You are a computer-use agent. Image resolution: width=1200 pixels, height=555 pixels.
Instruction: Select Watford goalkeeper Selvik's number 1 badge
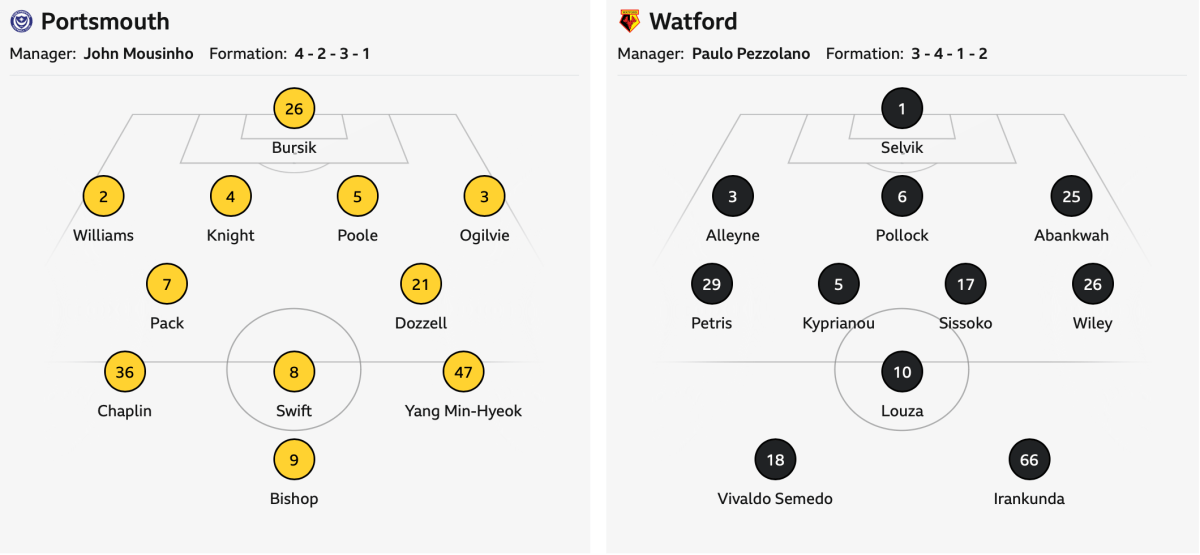[x=902, y=108]
